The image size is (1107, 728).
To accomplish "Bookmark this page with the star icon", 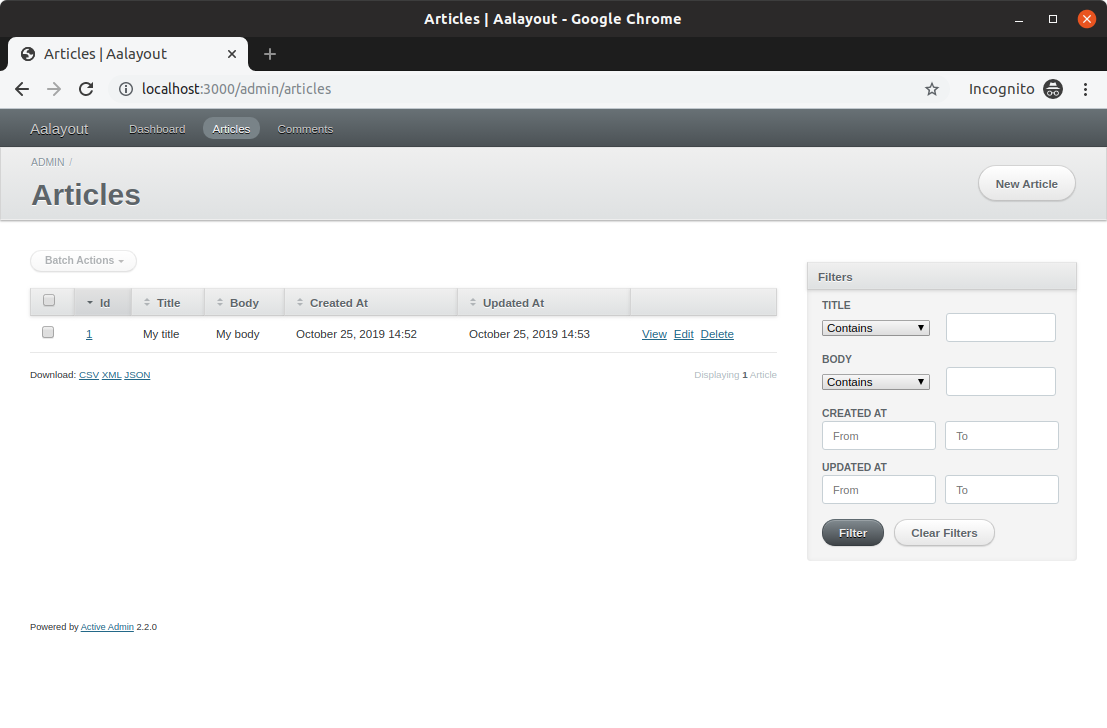I will tap(932, 89).
